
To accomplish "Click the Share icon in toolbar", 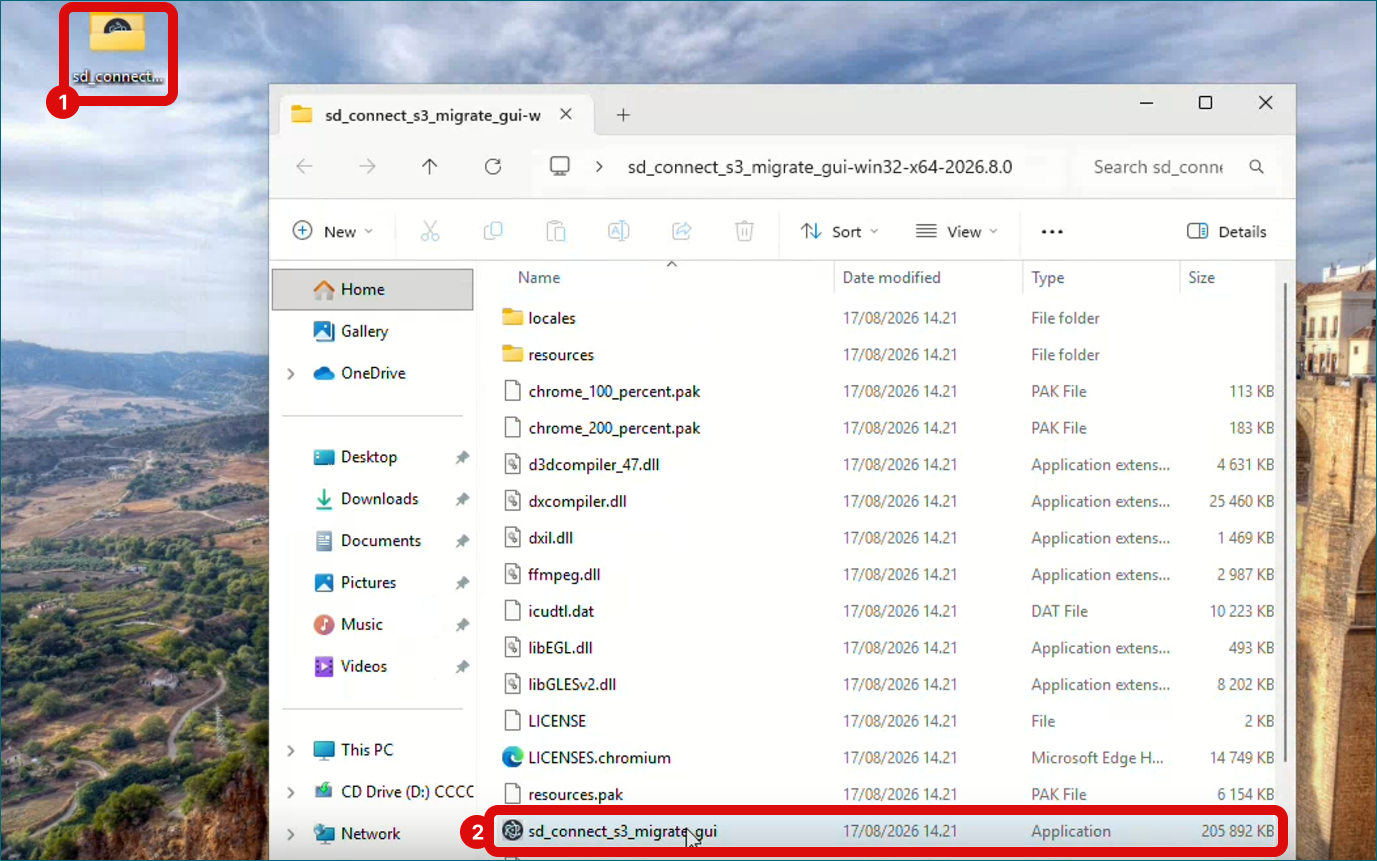I will [x=682, y=231].
